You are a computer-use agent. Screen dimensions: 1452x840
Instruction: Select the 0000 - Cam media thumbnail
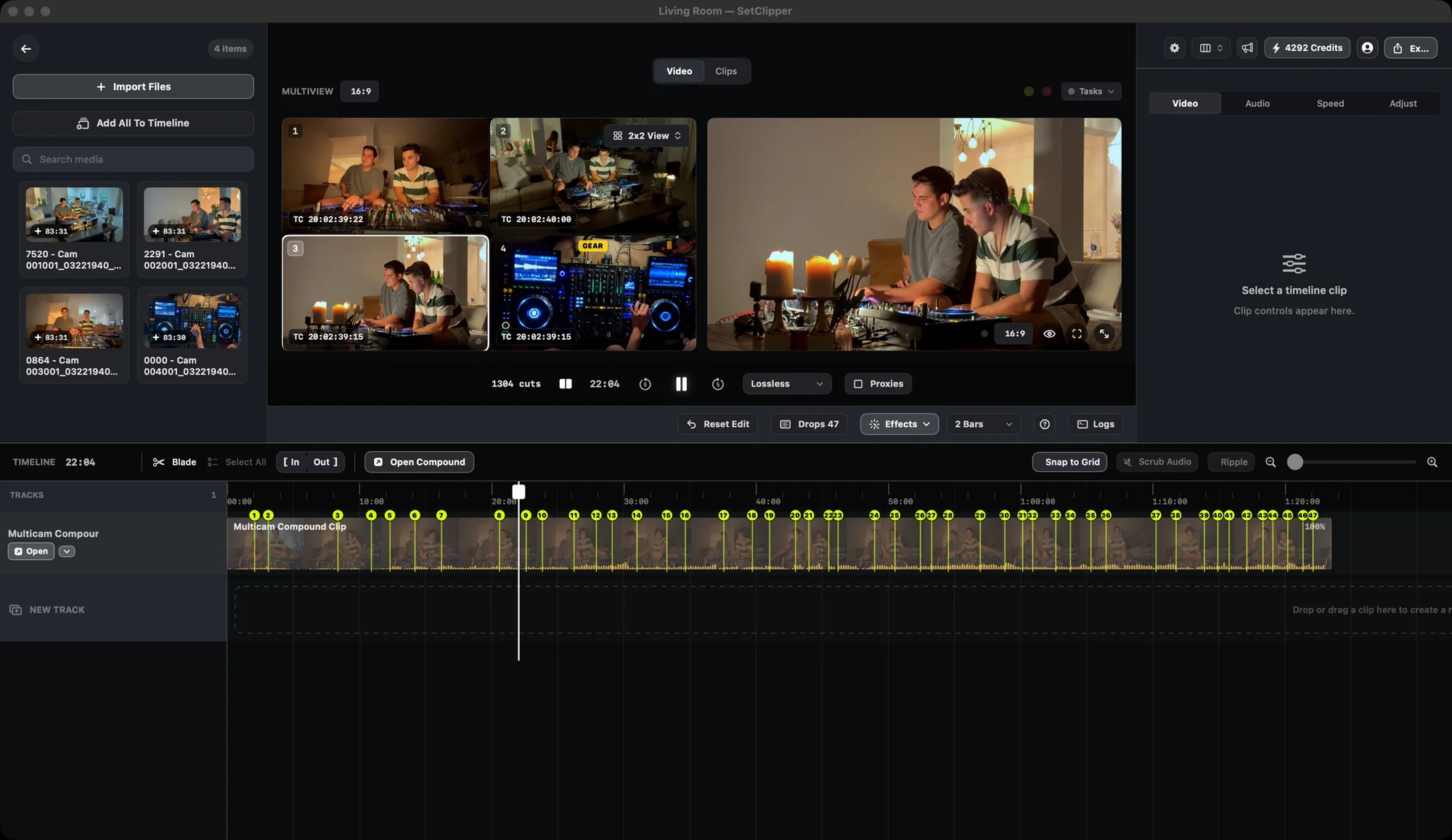pos(192,321)
